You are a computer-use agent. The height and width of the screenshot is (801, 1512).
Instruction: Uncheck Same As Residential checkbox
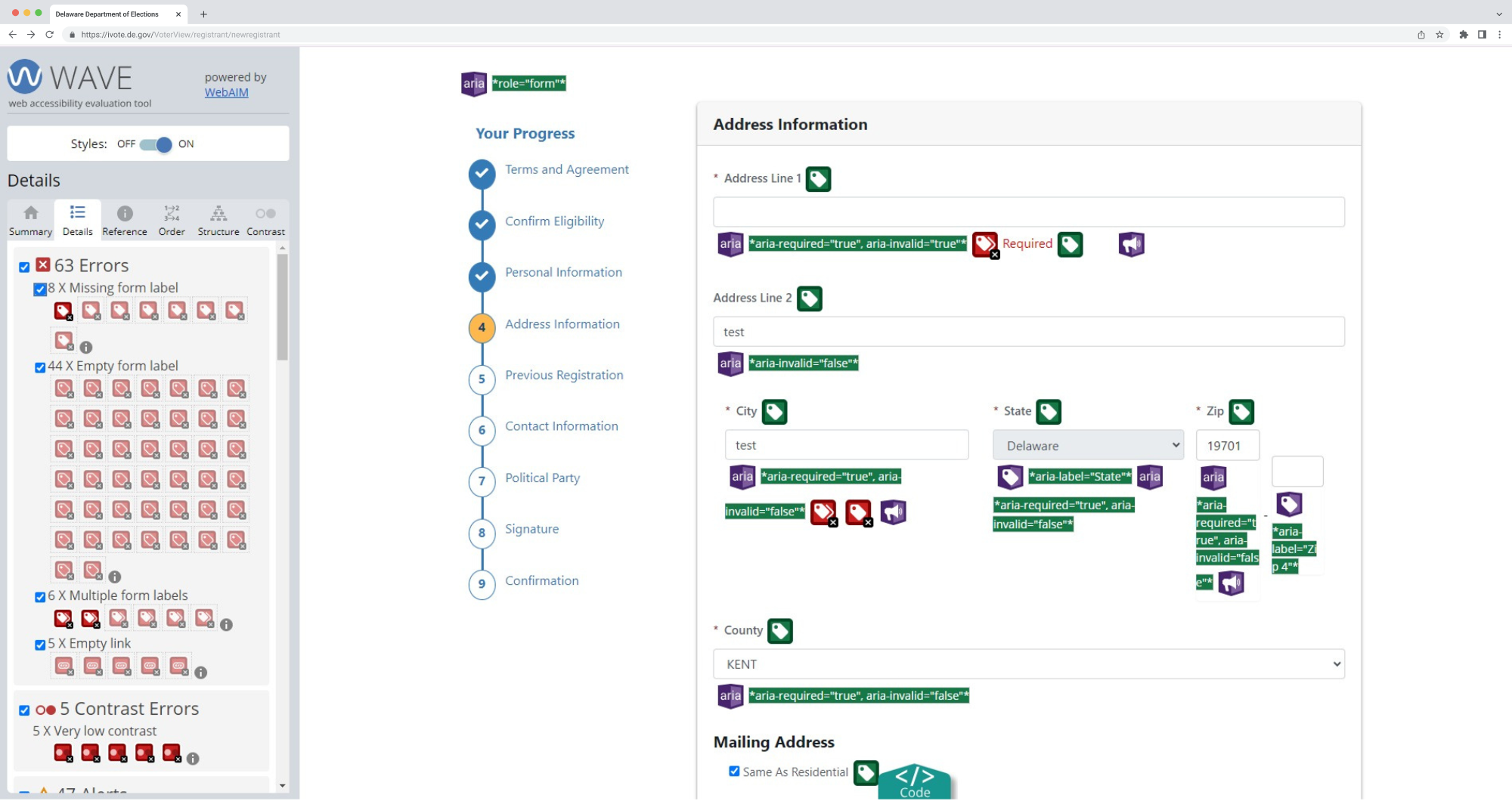pos(734,772)
